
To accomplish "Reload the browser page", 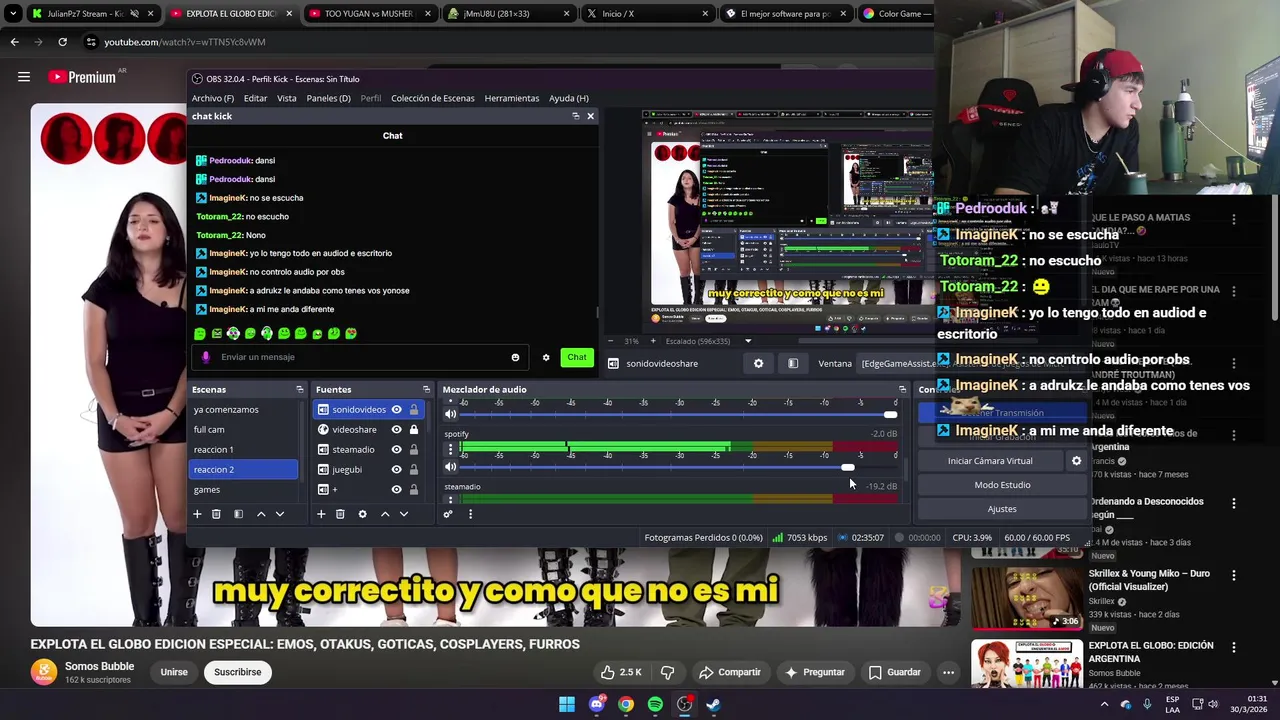I will click(x=62, y=42).
